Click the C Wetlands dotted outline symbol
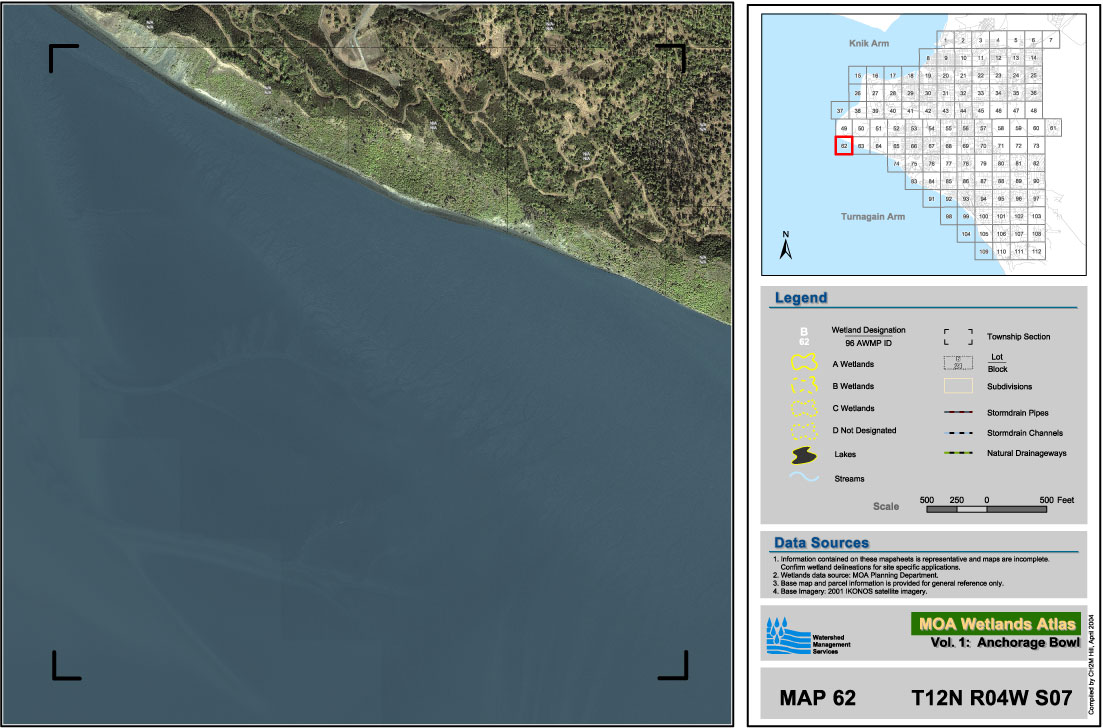 click(x=803, y=409)
